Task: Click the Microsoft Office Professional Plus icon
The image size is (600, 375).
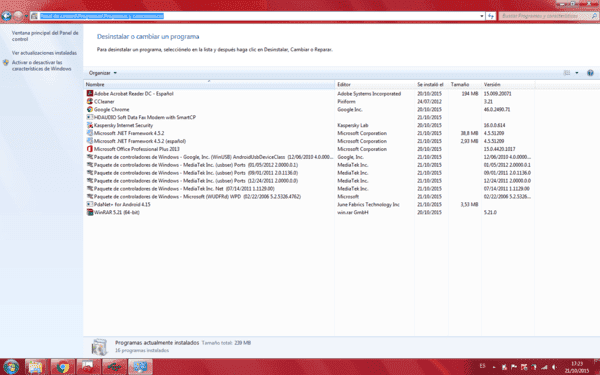Action: click(x=90, y=149)
